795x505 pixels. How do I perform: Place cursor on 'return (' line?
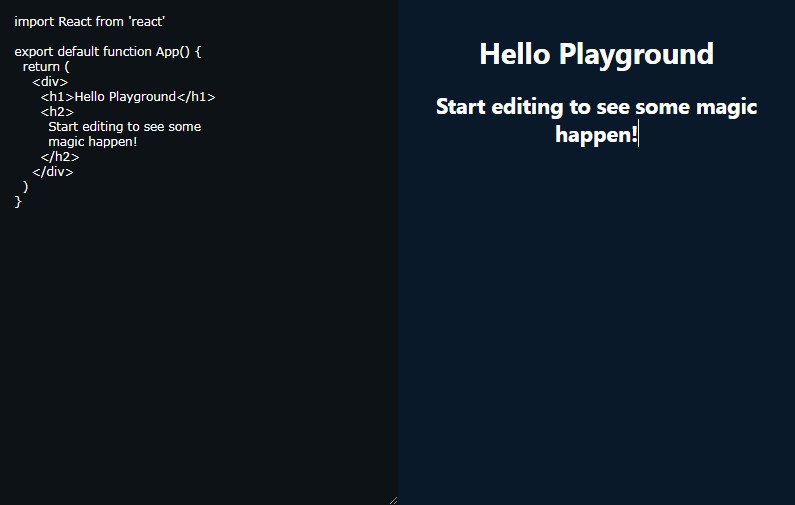pos(46,66)
